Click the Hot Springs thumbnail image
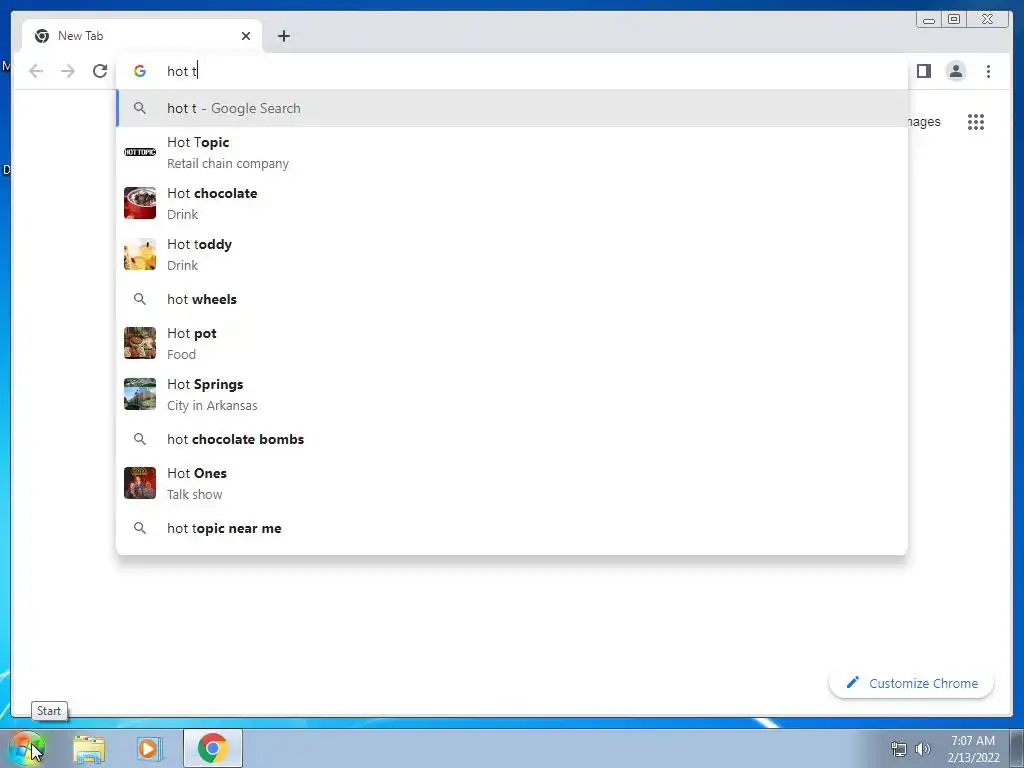 tap(140, 394)
